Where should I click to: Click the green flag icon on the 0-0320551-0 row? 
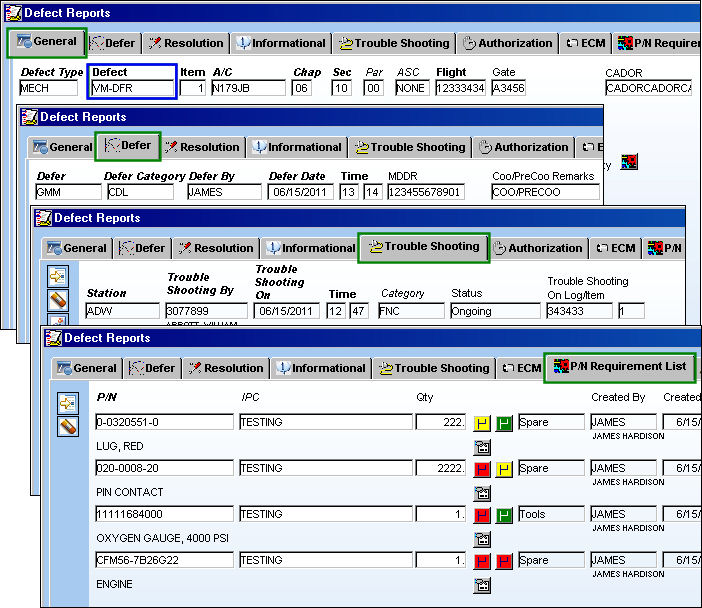(x=504, y=423)
